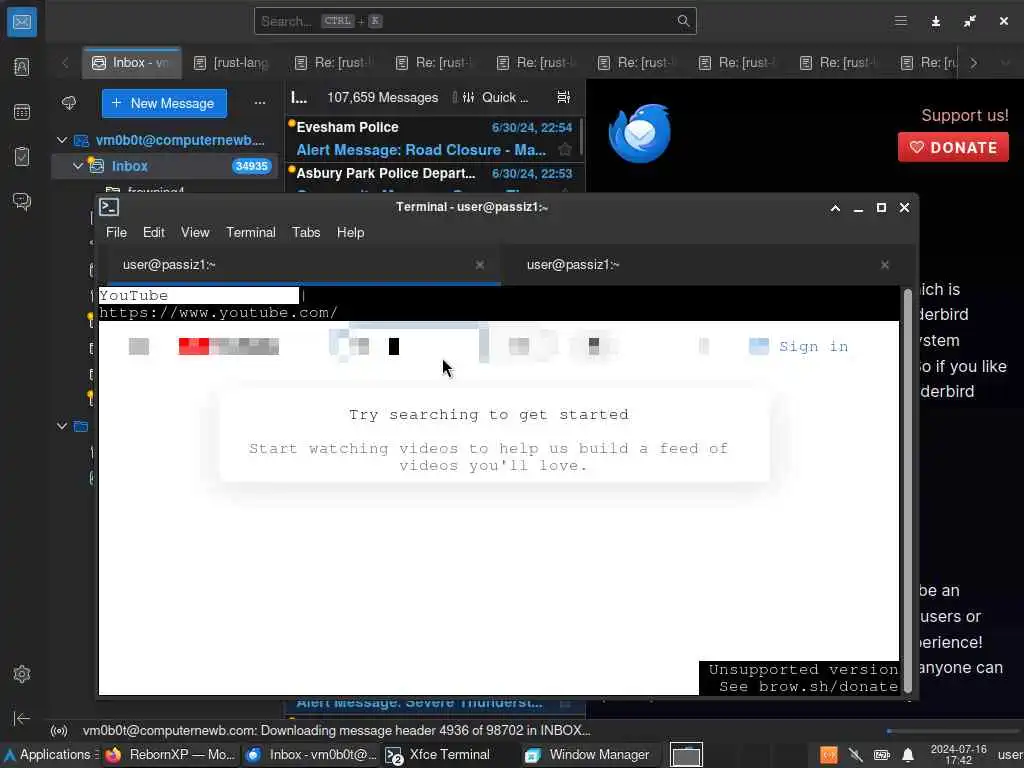Open the [rust-lang Thunderbird tab
Screen dimensions: 1024x768
coord(232,63)
